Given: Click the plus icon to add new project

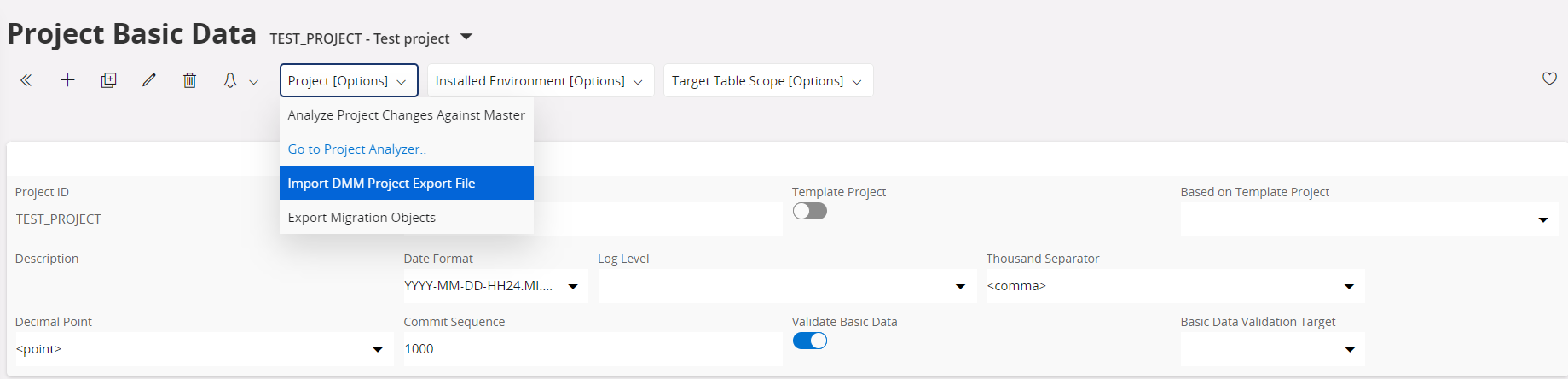Looking at the screenshot, I should coord(67,80).
